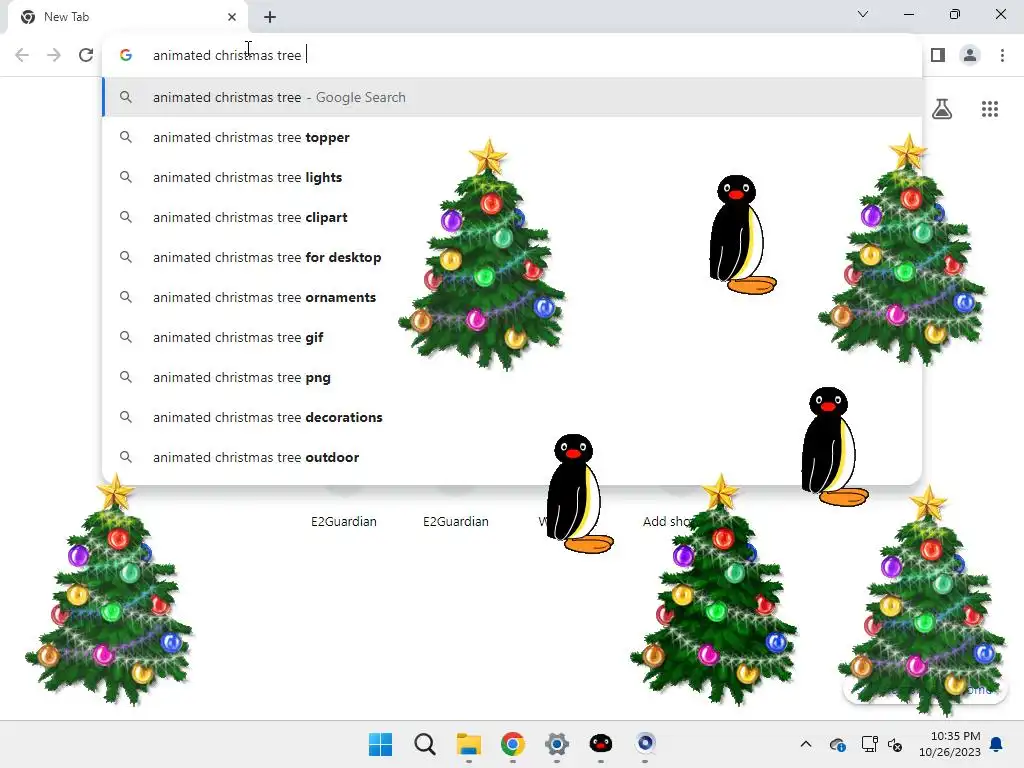Open taskbar Search magnifier
1024x768 pixels.
point(424,744)
